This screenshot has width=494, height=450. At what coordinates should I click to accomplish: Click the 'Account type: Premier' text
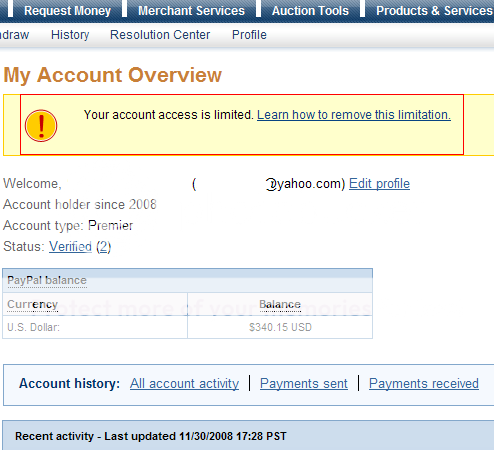68,226
